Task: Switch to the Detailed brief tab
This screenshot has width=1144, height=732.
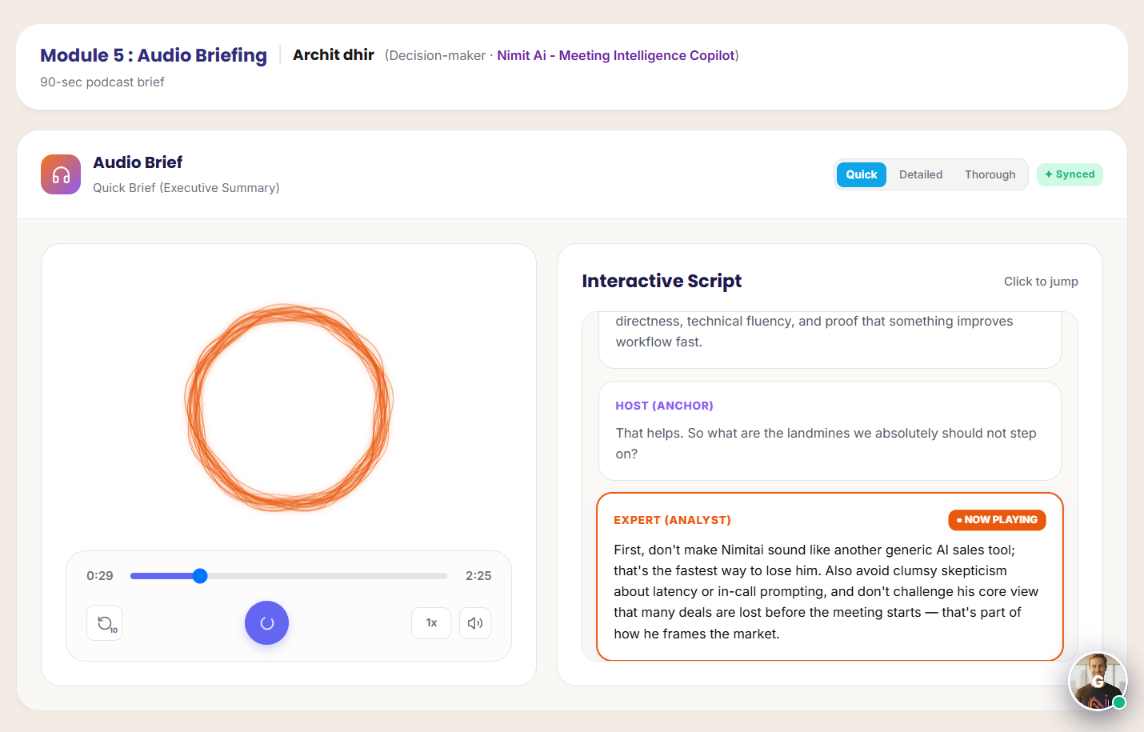Action: [x=921, y=174]
